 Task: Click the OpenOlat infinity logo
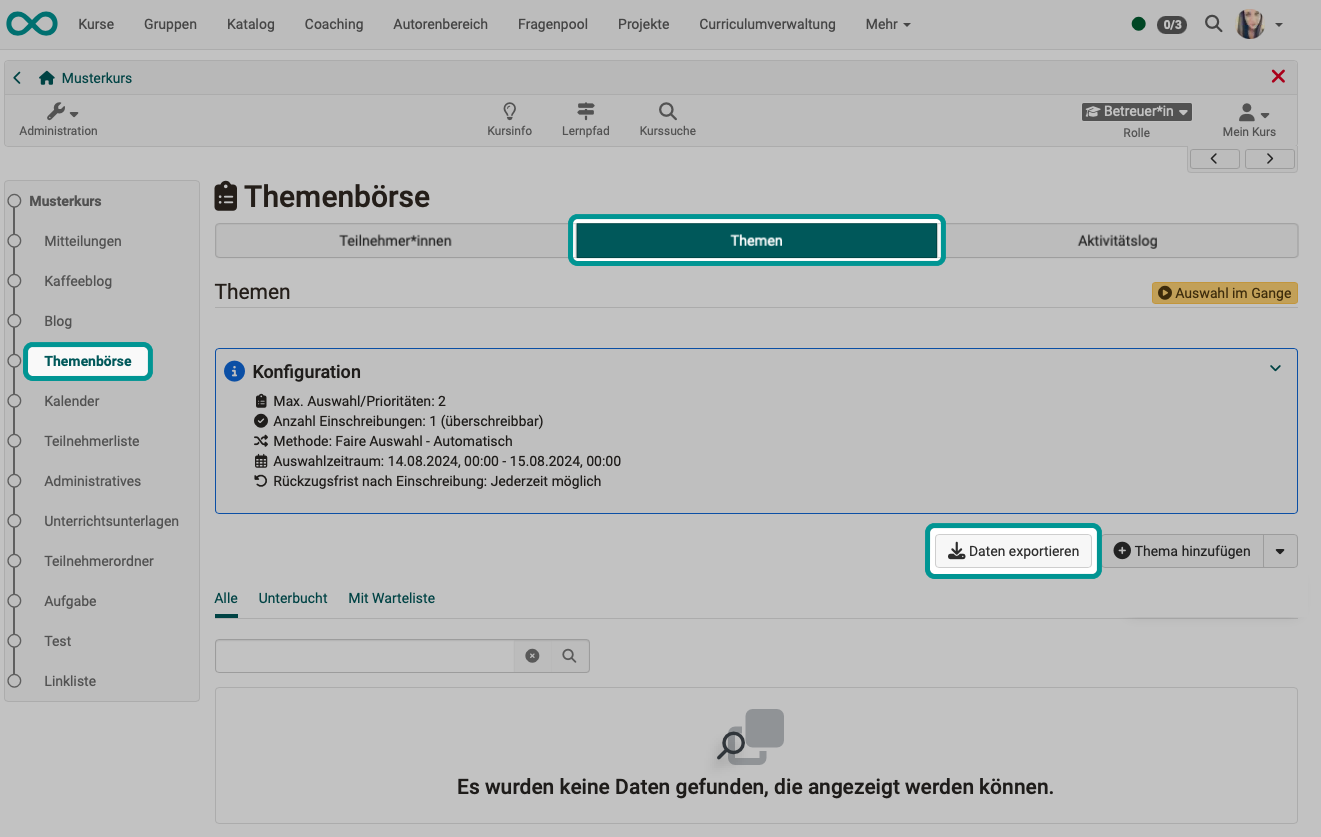coord(31,23)
